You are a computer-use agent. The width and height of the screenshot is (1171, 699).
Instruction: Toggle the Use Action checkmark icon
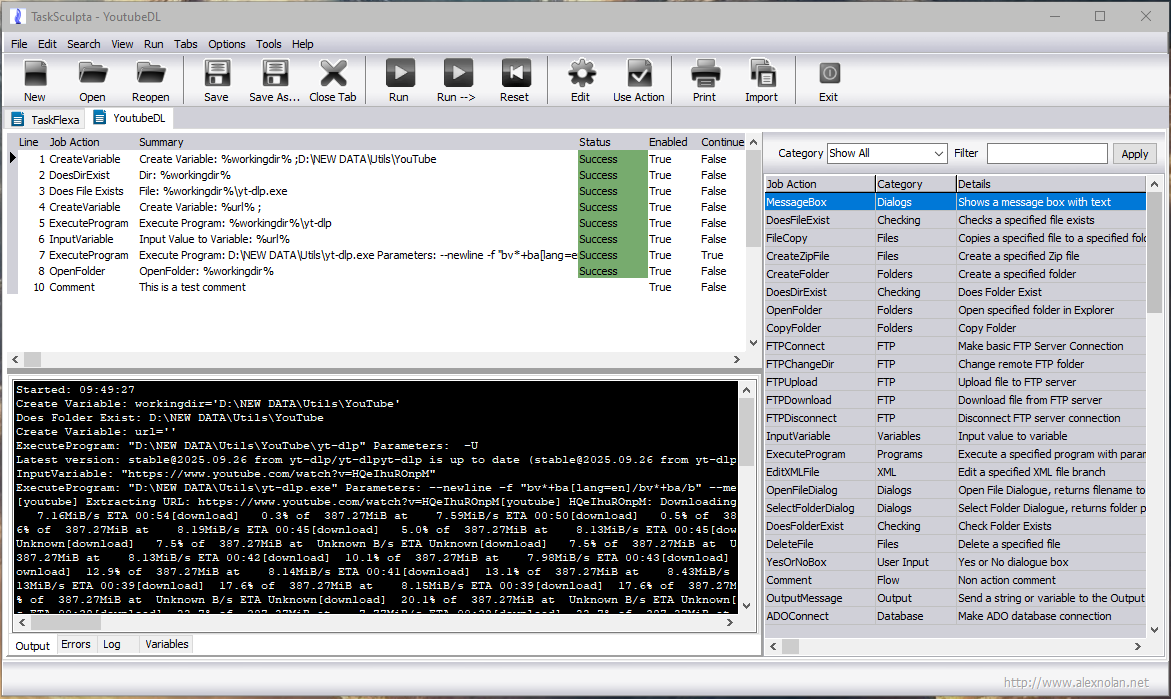click(638, 74)
